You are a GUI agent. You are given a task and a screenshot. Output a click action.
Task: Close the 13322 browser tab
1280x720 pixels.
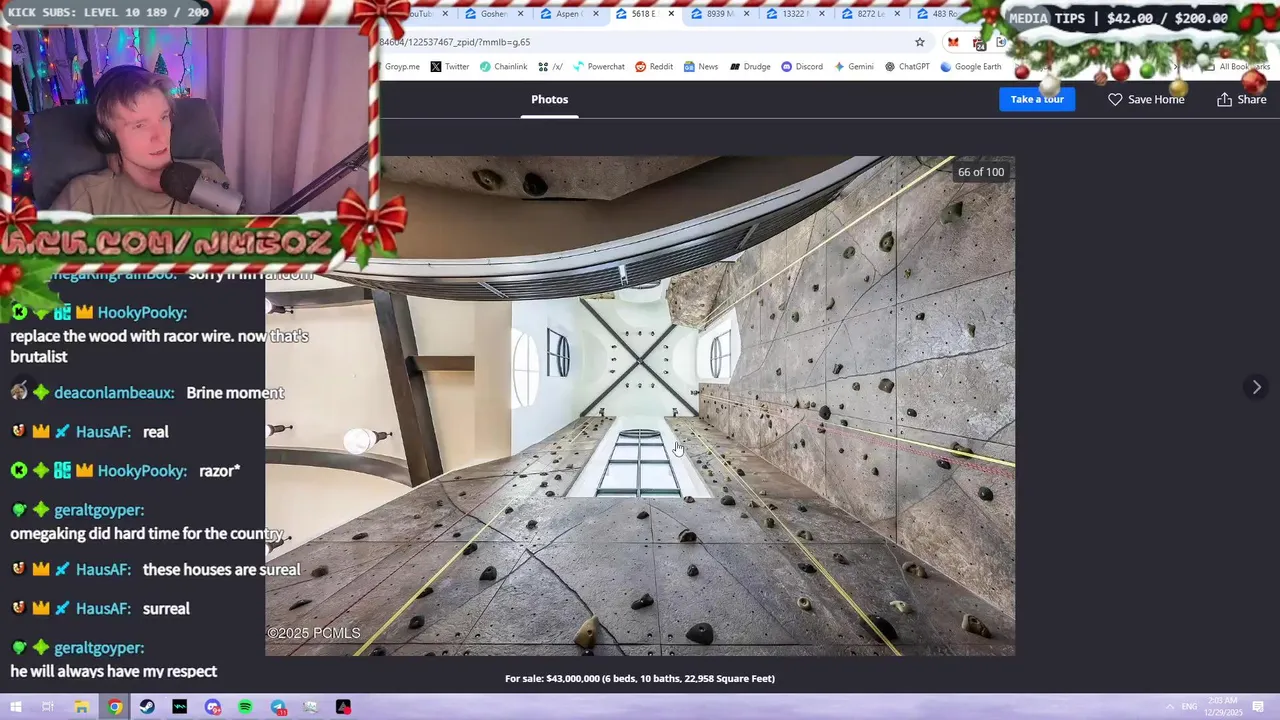pos(822,14)
